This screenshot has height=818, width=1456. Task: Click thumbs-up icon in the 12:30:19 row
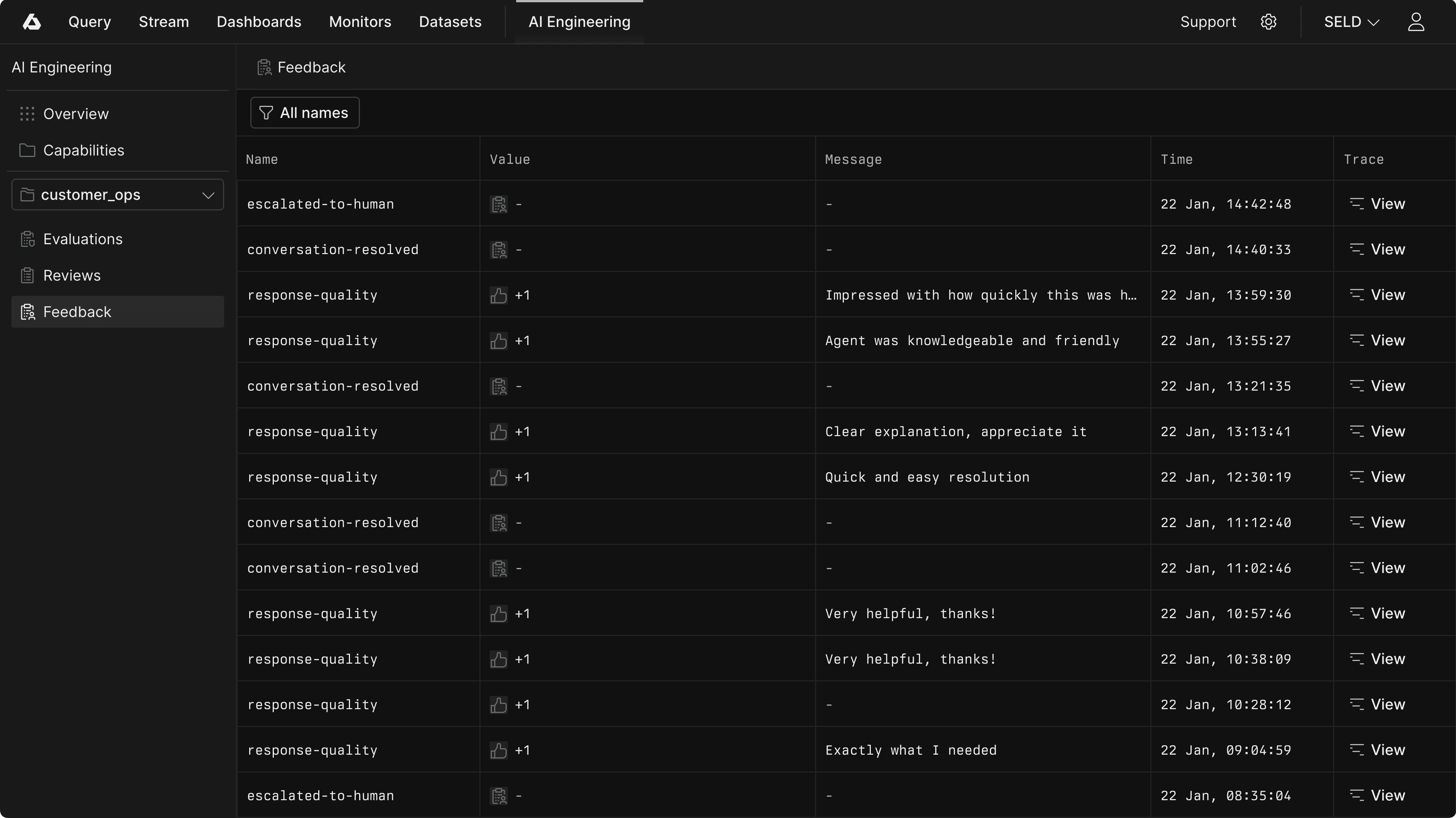coord(498,477)
